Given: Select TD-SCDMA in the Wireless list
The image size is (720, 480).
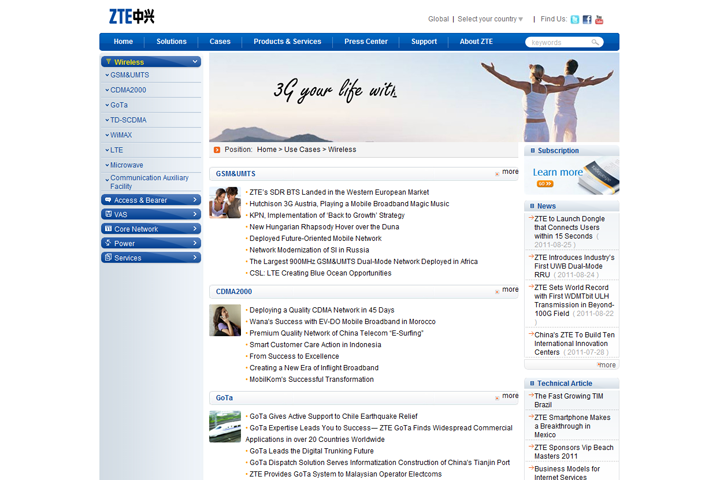Looking at the screenshot, I should point(128,120).
